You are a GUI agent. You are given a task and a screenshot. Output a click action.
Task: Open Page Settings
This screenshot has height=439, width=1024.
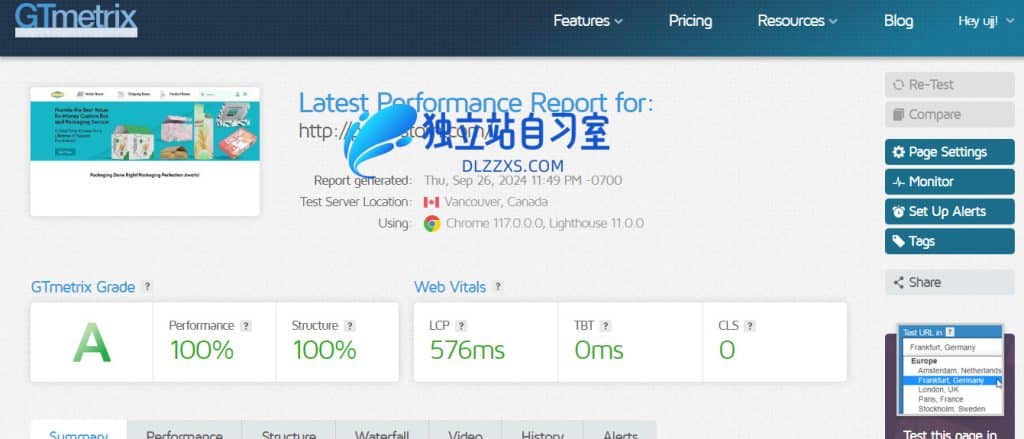[950, 152]
